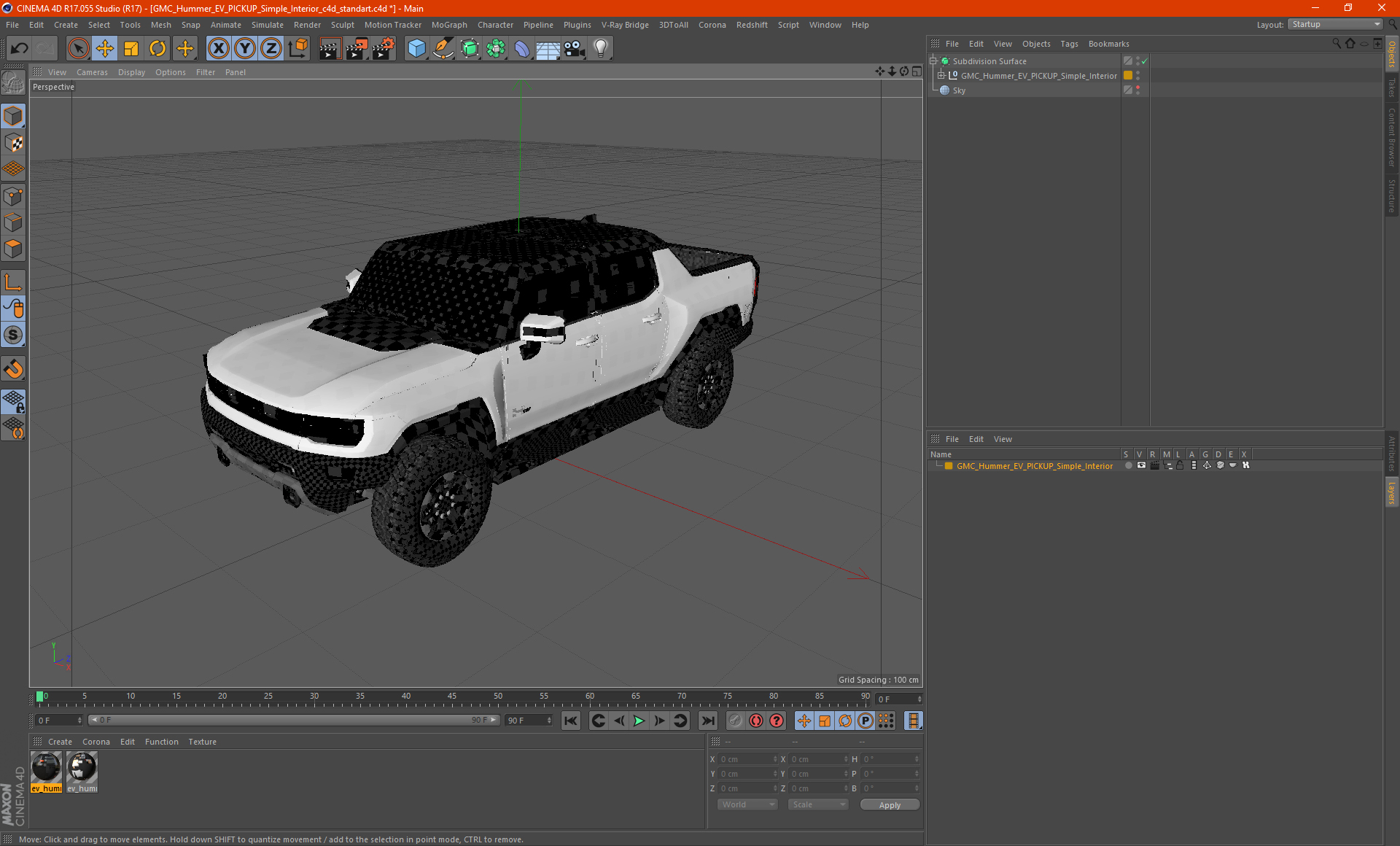Toggle Z axis lock
This screenshot has height=846, width=1400.
[271, 49]
